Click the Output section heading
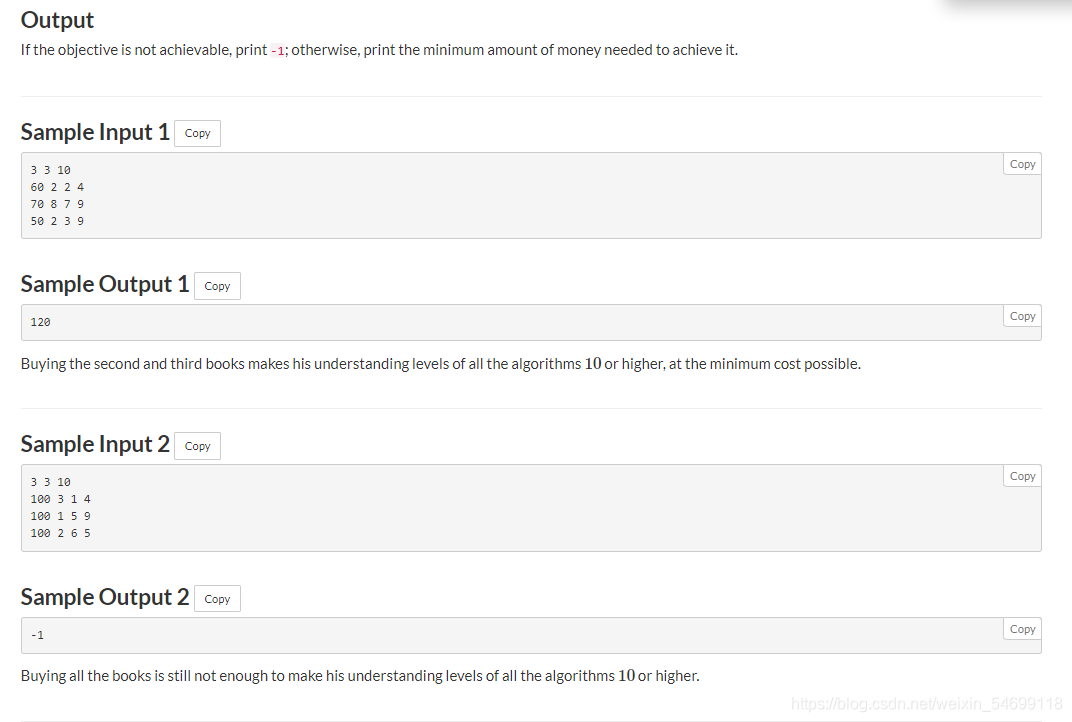Image resolution: width=1072 pixels, height=722 pixels. [57, 21]
